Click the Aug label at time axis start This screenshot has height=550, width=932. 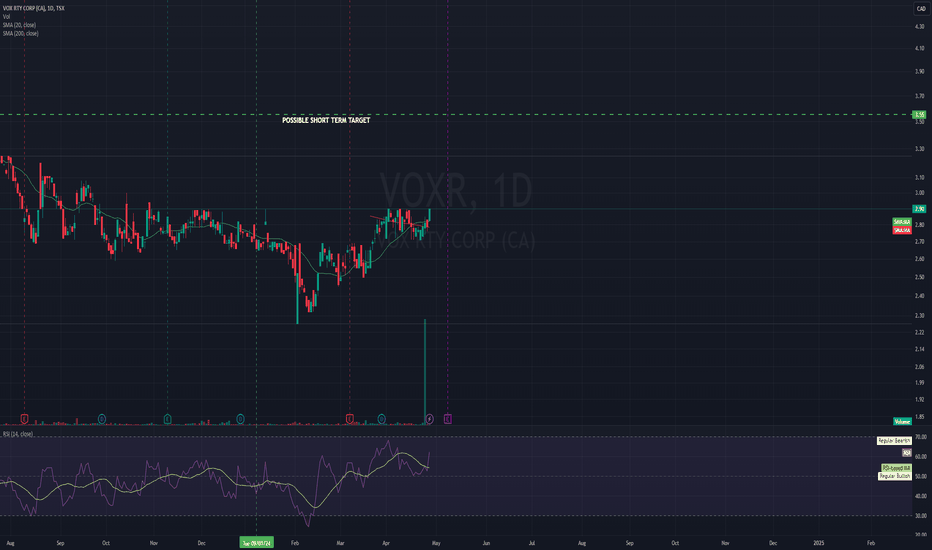click(10, 543)
